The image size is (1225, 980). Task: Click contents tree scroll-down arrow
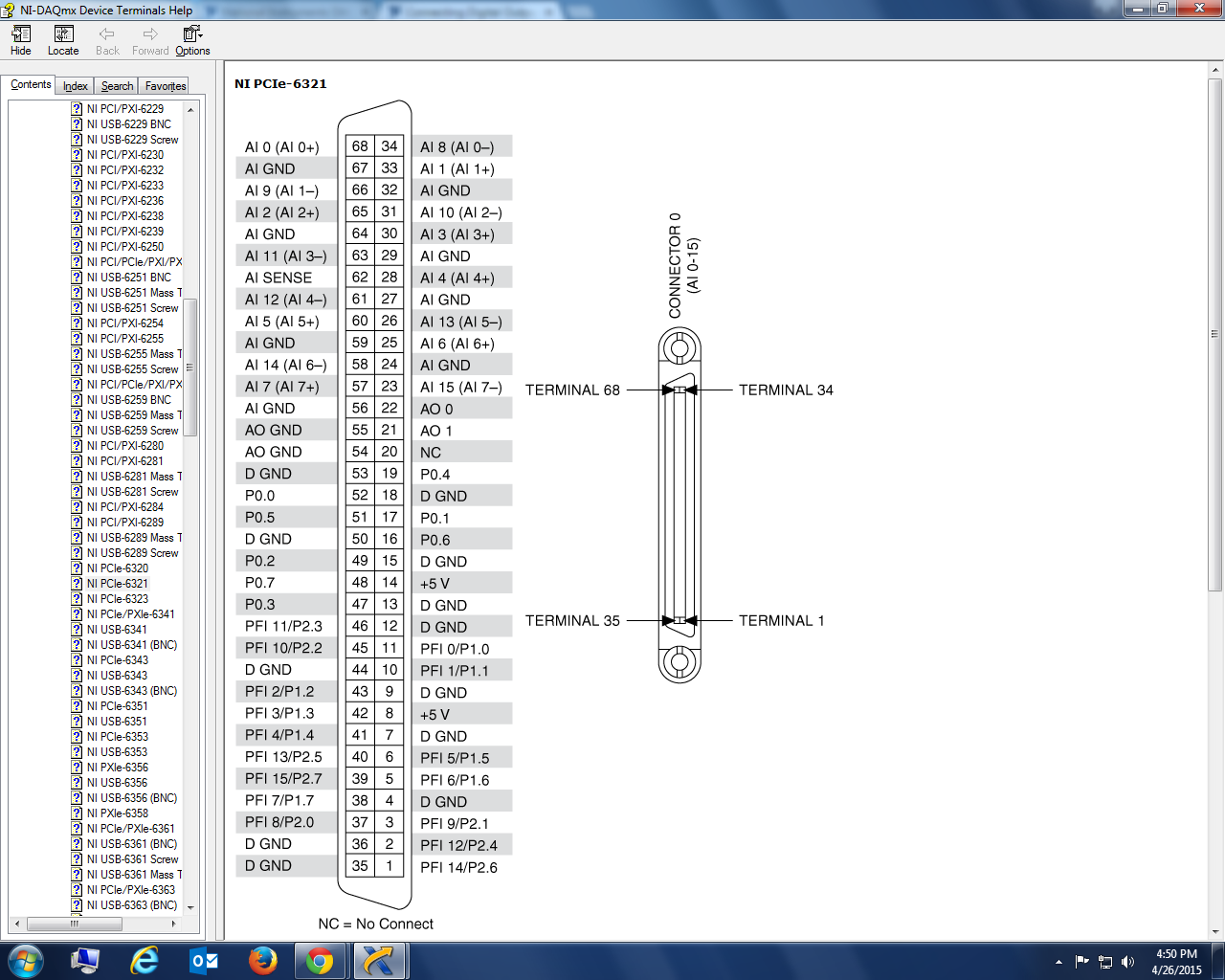[190, 907]
